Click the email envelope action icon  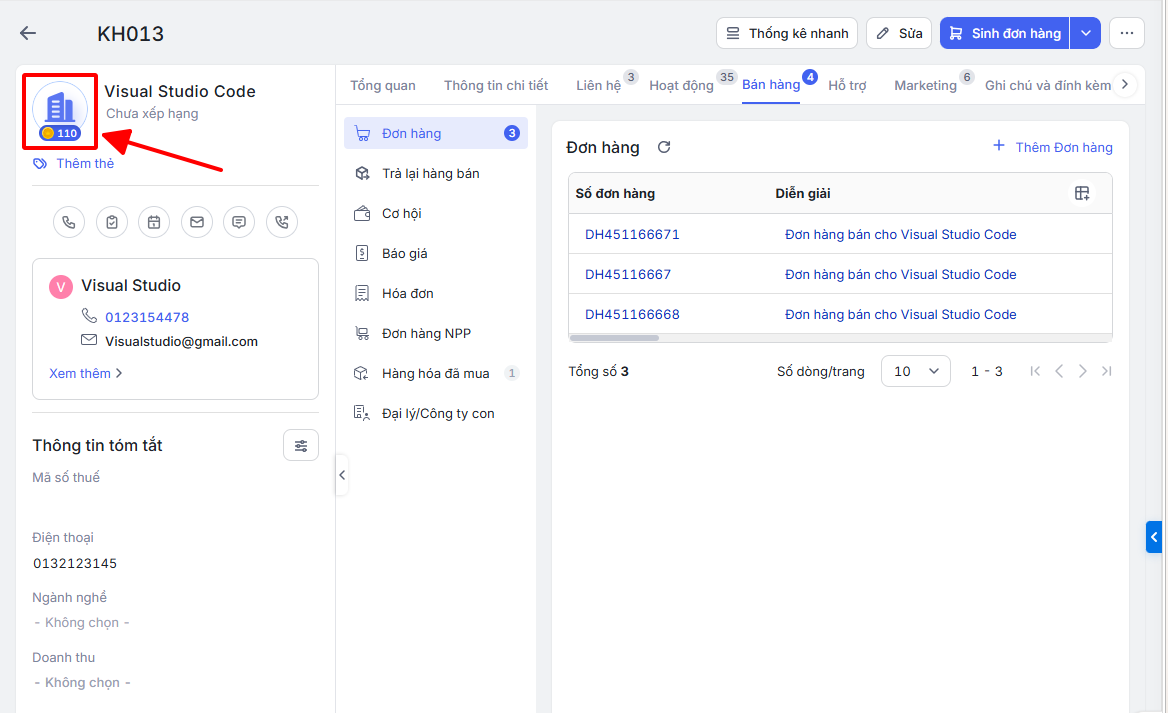point(197,222)
